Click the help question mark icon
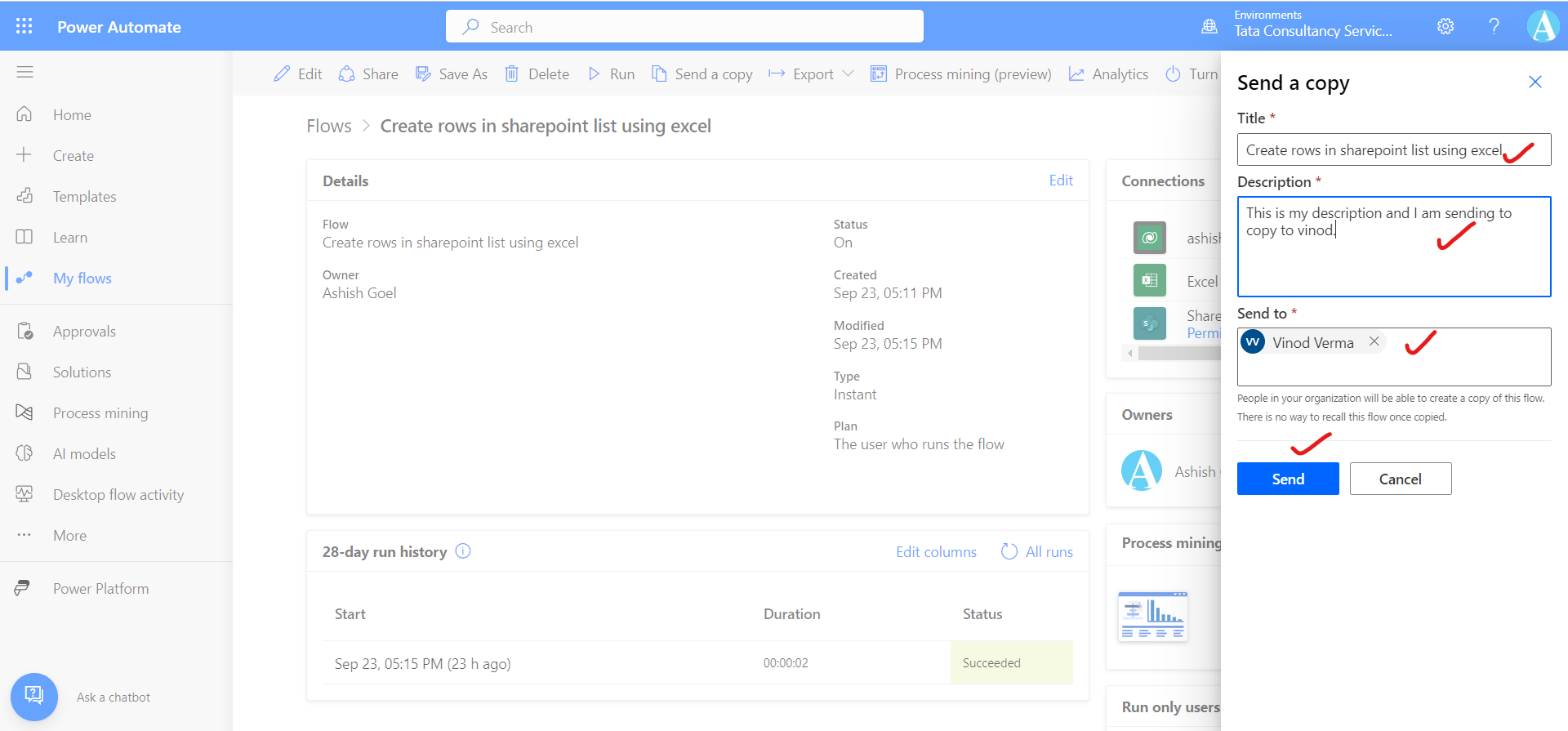1568x731 pixels. point(1494,26)
